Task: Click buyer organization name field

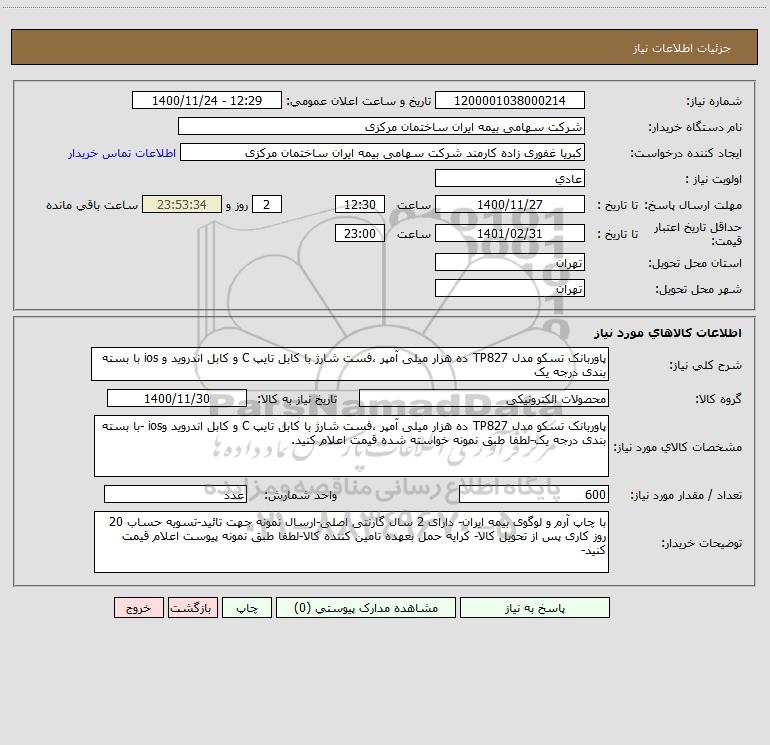Action: coord(381,126)
